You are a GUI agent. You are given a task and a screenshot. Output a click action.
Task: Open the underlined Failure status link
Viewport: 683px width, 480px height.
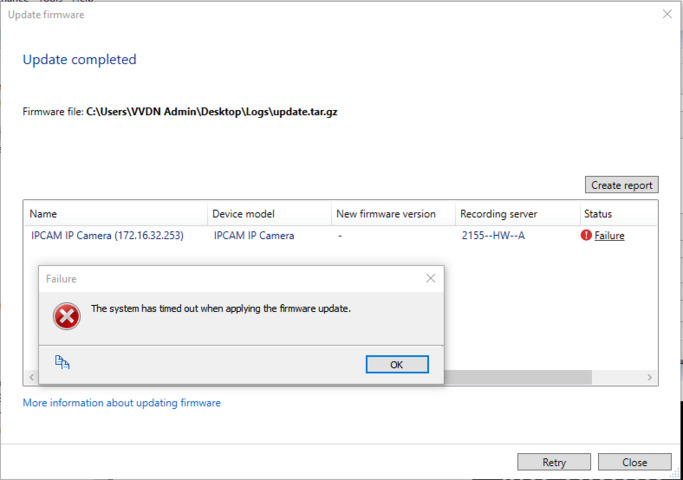tap(609, 236)
